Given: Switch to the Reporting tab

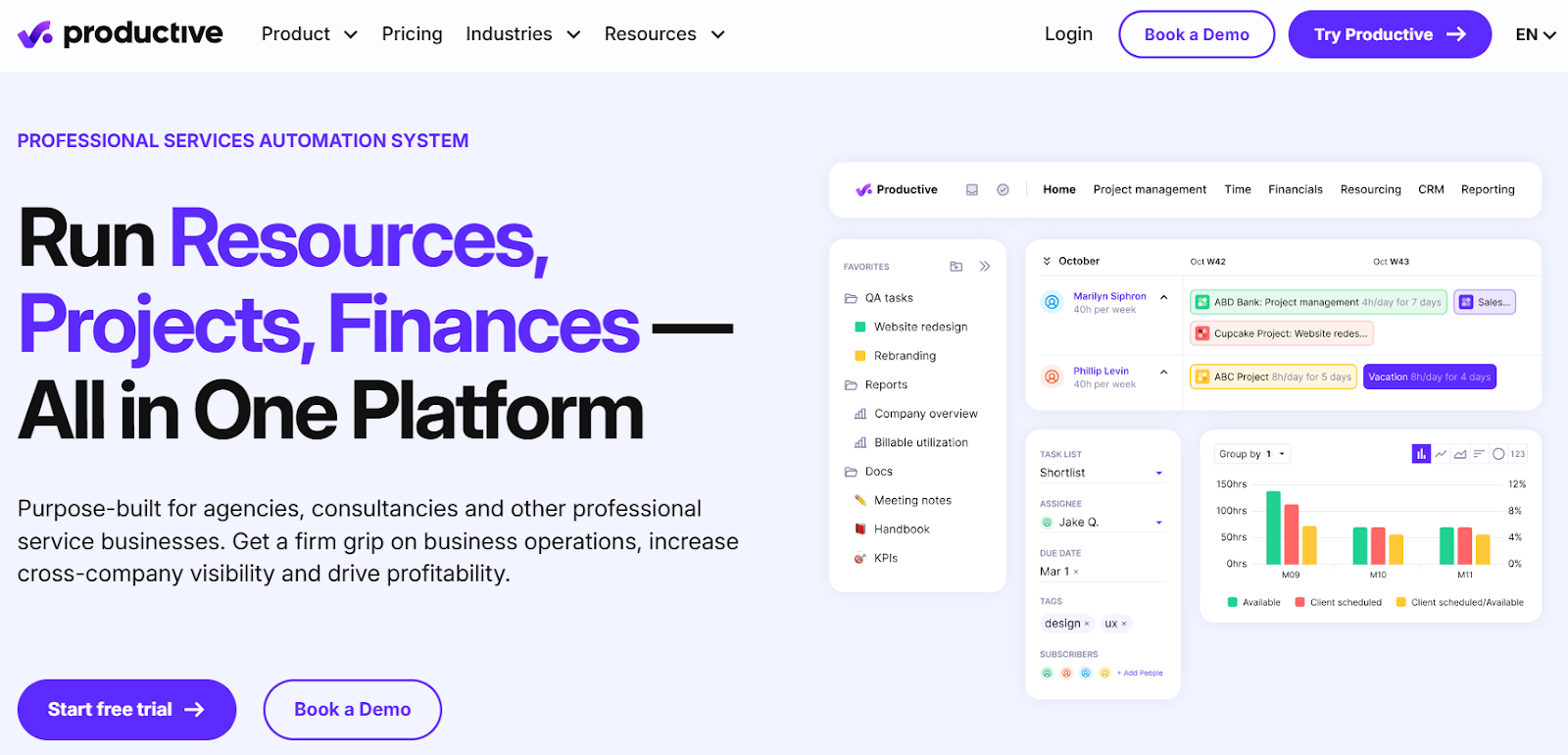Looking at the screenshot, I should pyautogui.click(x=1488, y=190).
